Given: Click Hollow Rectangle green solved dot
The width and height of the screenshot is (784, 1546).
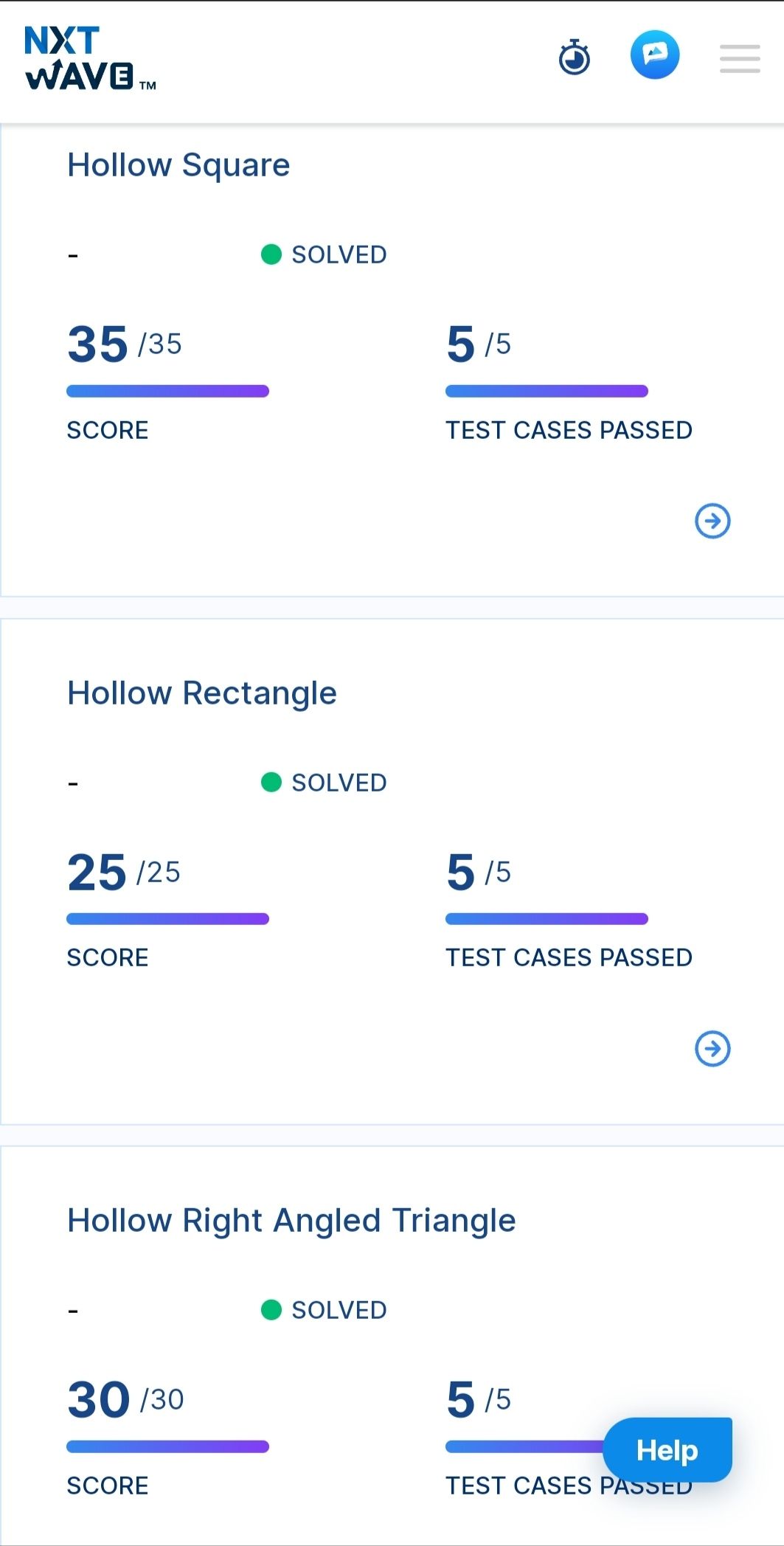Looking at the screenshot, I should click(x=271, y=782).
